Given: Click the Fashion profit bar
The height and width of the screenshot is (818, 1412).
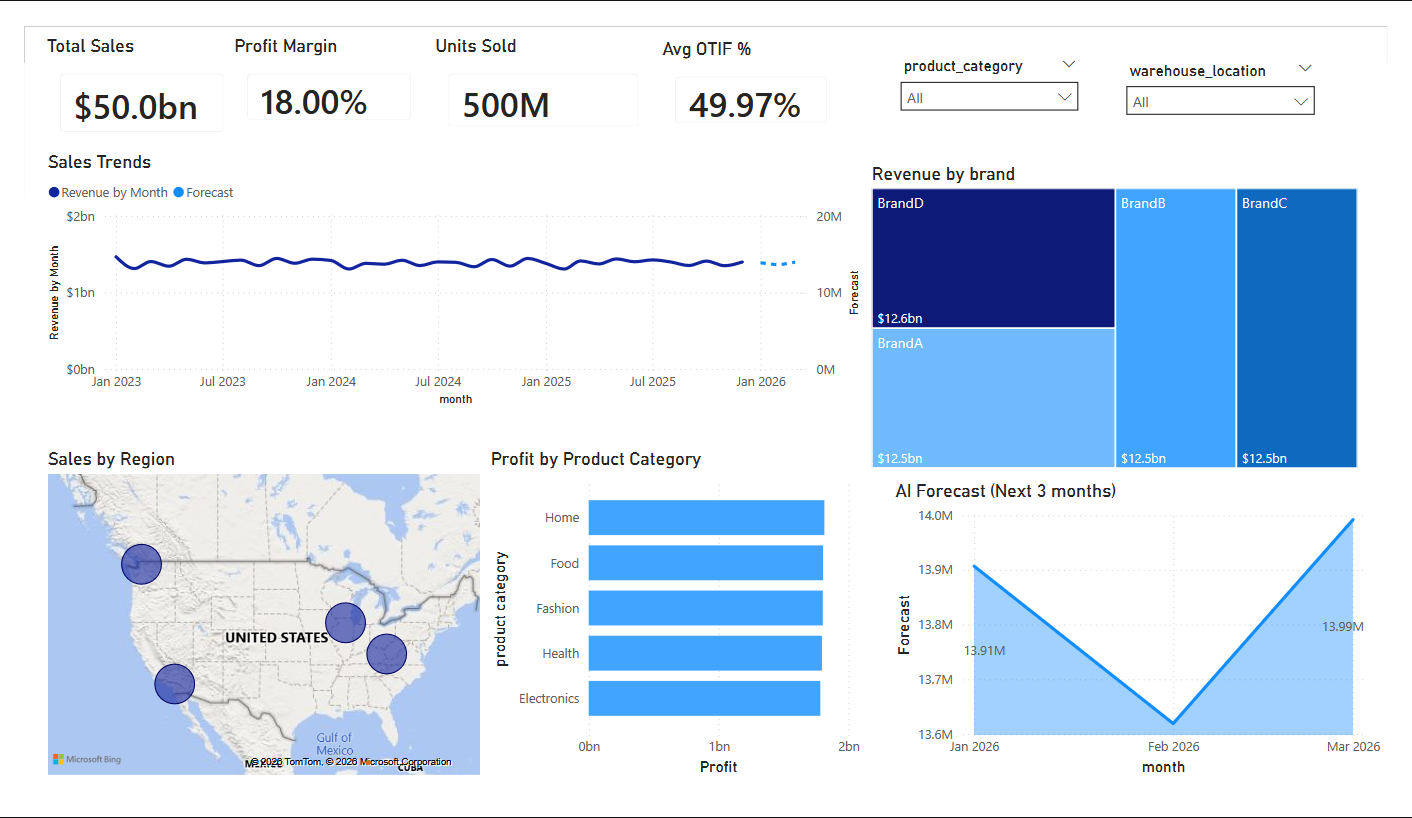Looking at the screenshot, I should (706, 608).
